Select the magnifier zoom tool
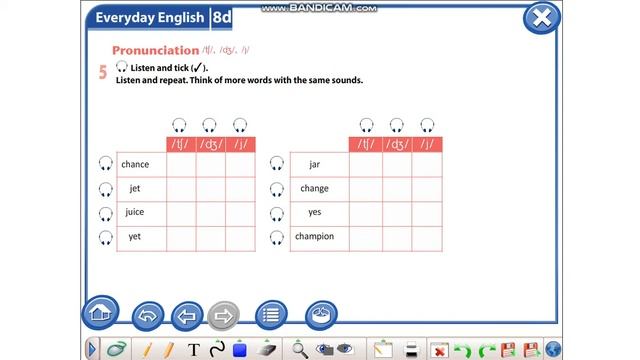This screenshot has height=360, width=640. [300, 349]
